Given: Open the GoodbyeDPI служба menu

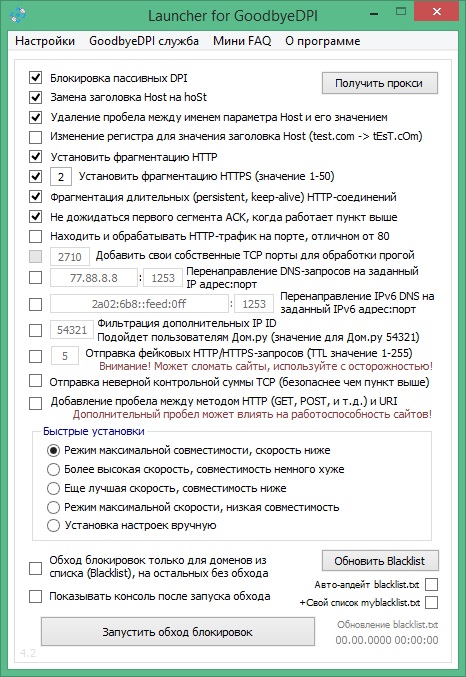Looking at the screenshot, I should 144,41.
